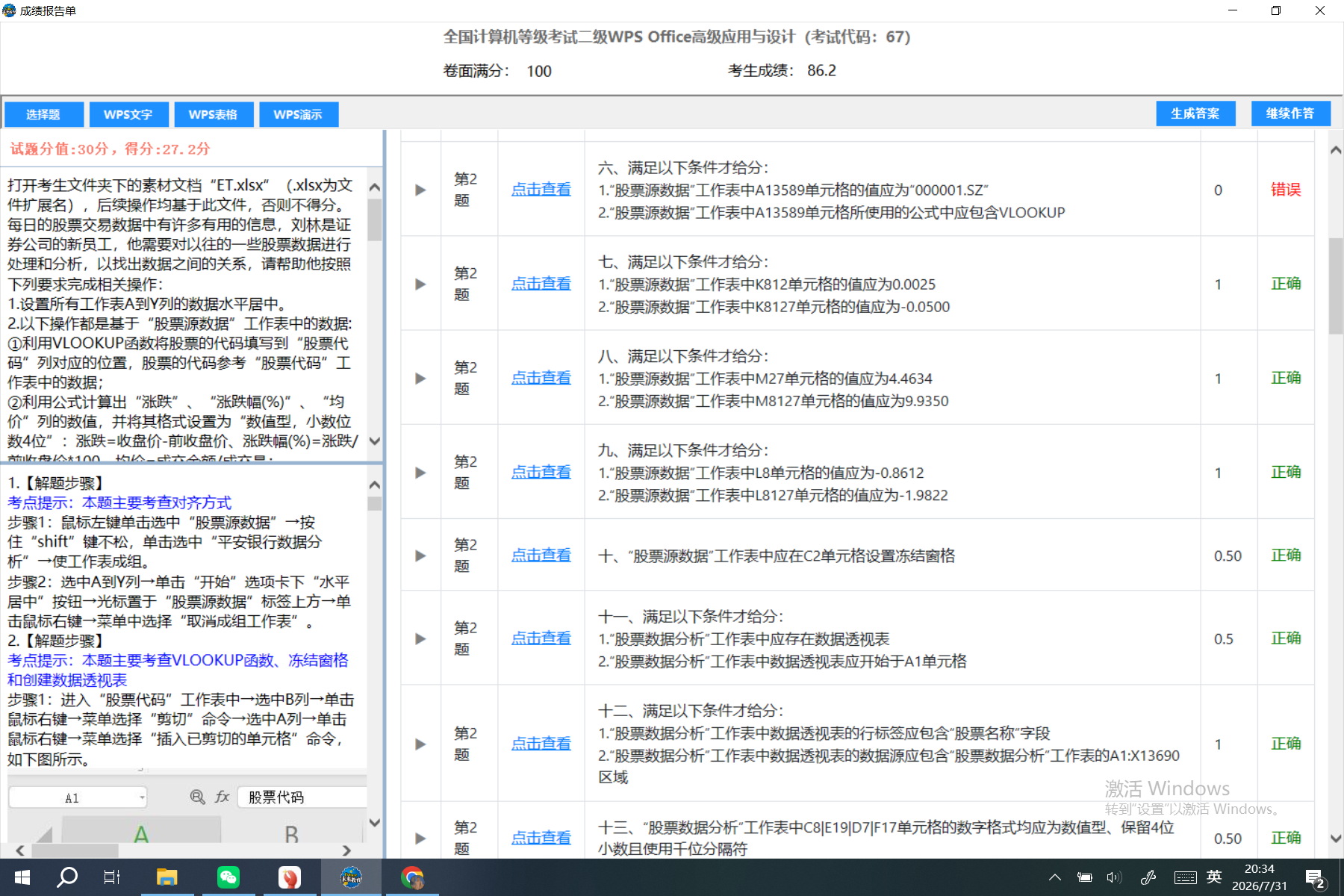Click the 考生成绩 value 86.2

821,71
